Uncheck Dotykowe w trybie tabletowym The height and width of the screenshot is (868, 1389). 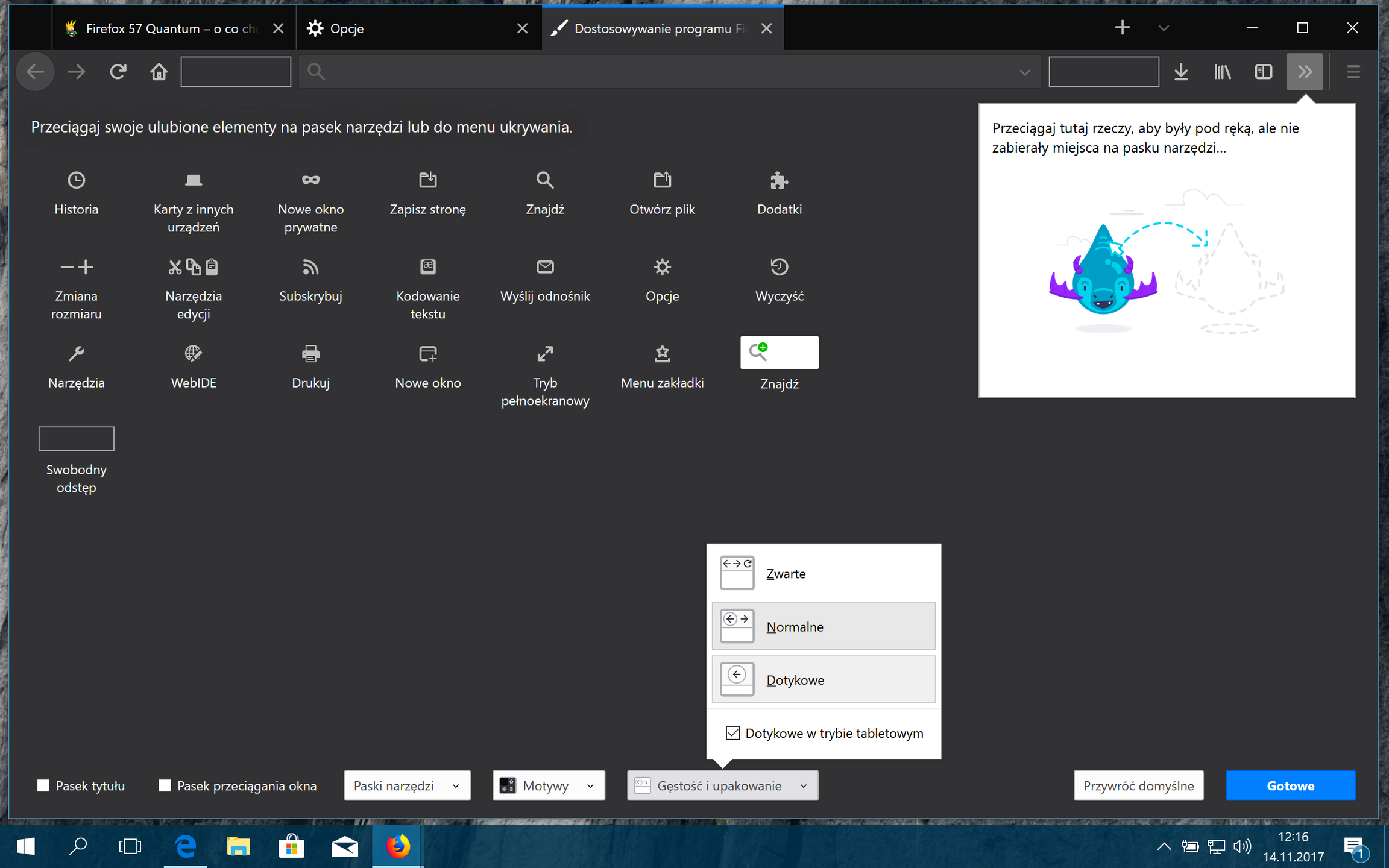pyautogui.click(x=732, y=733)
